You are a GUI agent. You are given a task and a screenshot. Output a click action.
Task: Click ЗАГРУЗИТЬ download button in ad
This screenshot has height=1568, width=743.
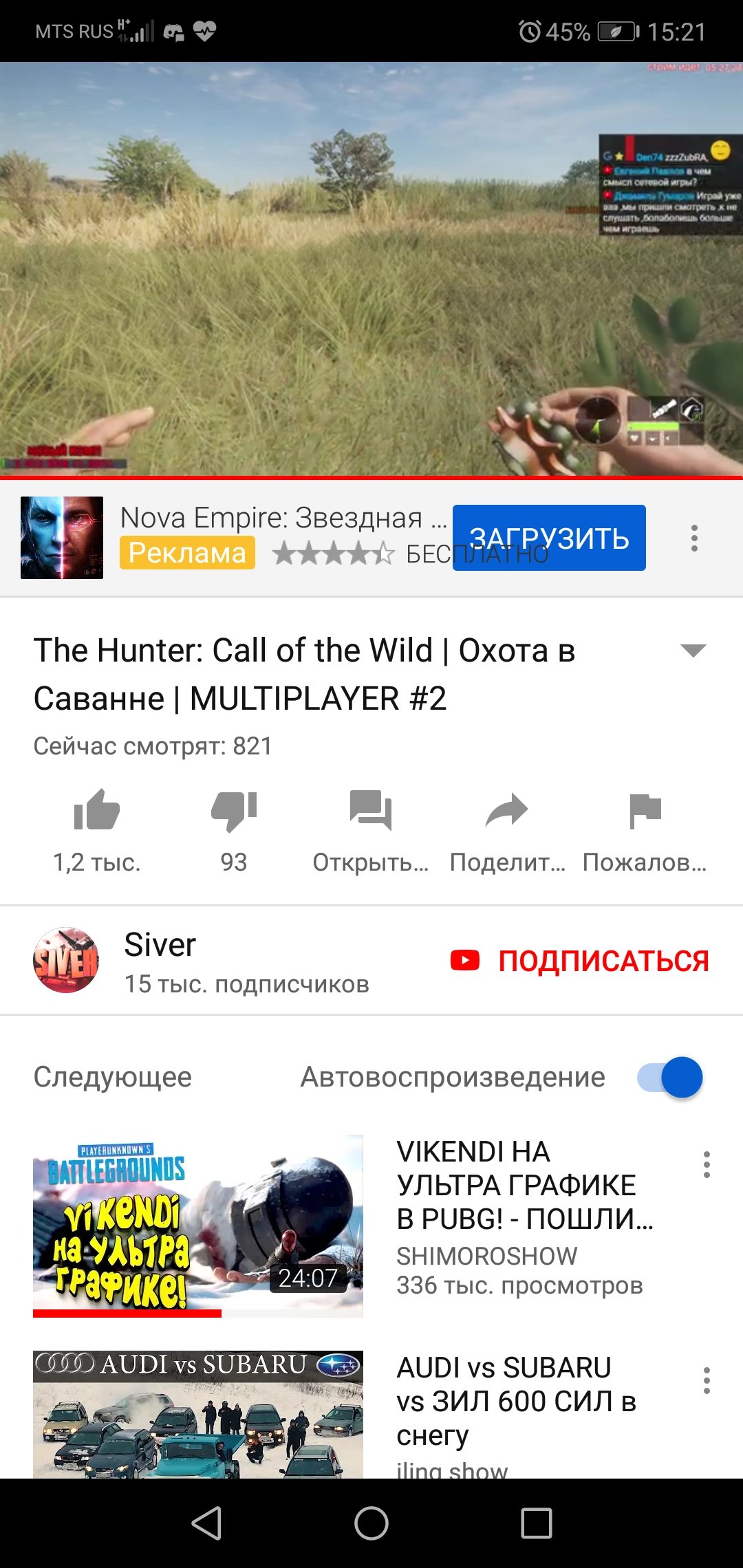(x=549, y=538)
